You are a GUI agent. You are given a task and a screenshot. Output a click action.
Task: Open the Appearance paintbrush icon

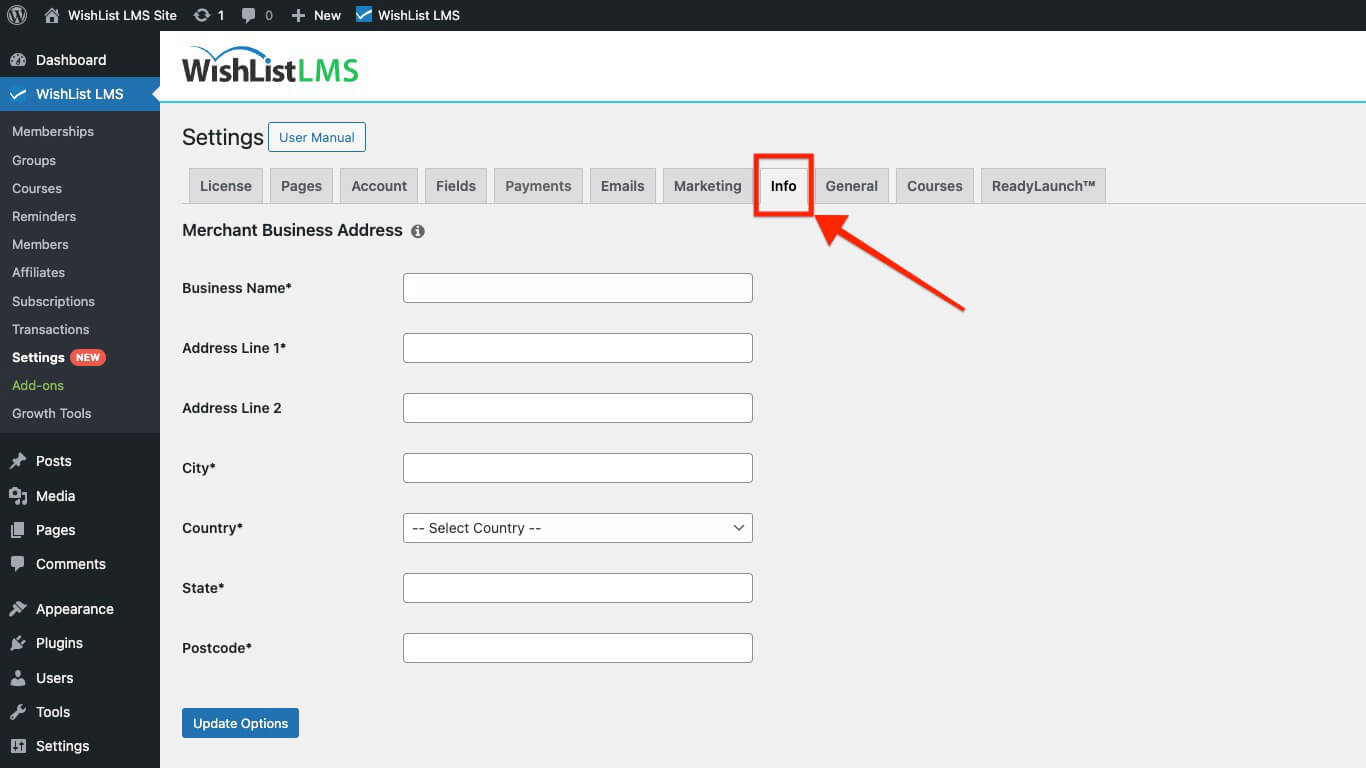18,608
